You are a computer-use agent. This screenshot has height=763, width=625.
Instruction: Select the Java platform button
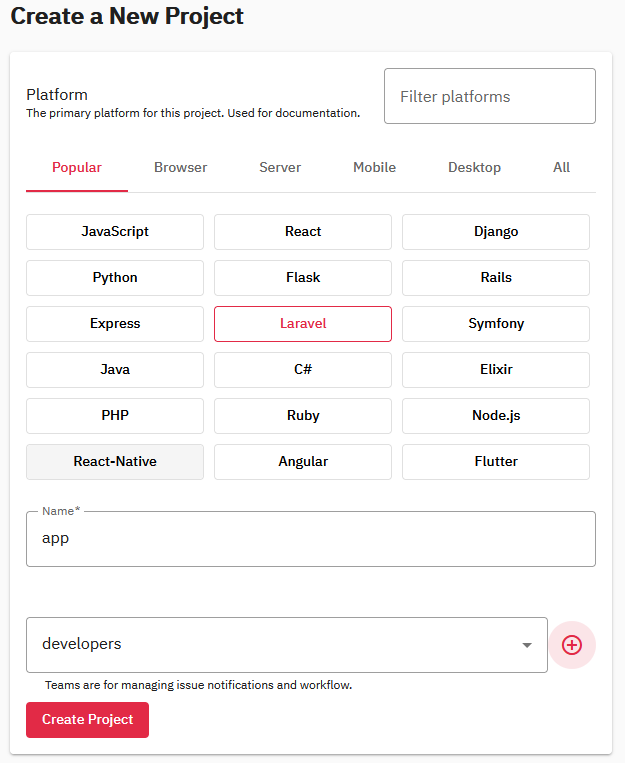[x=115, y=370]
